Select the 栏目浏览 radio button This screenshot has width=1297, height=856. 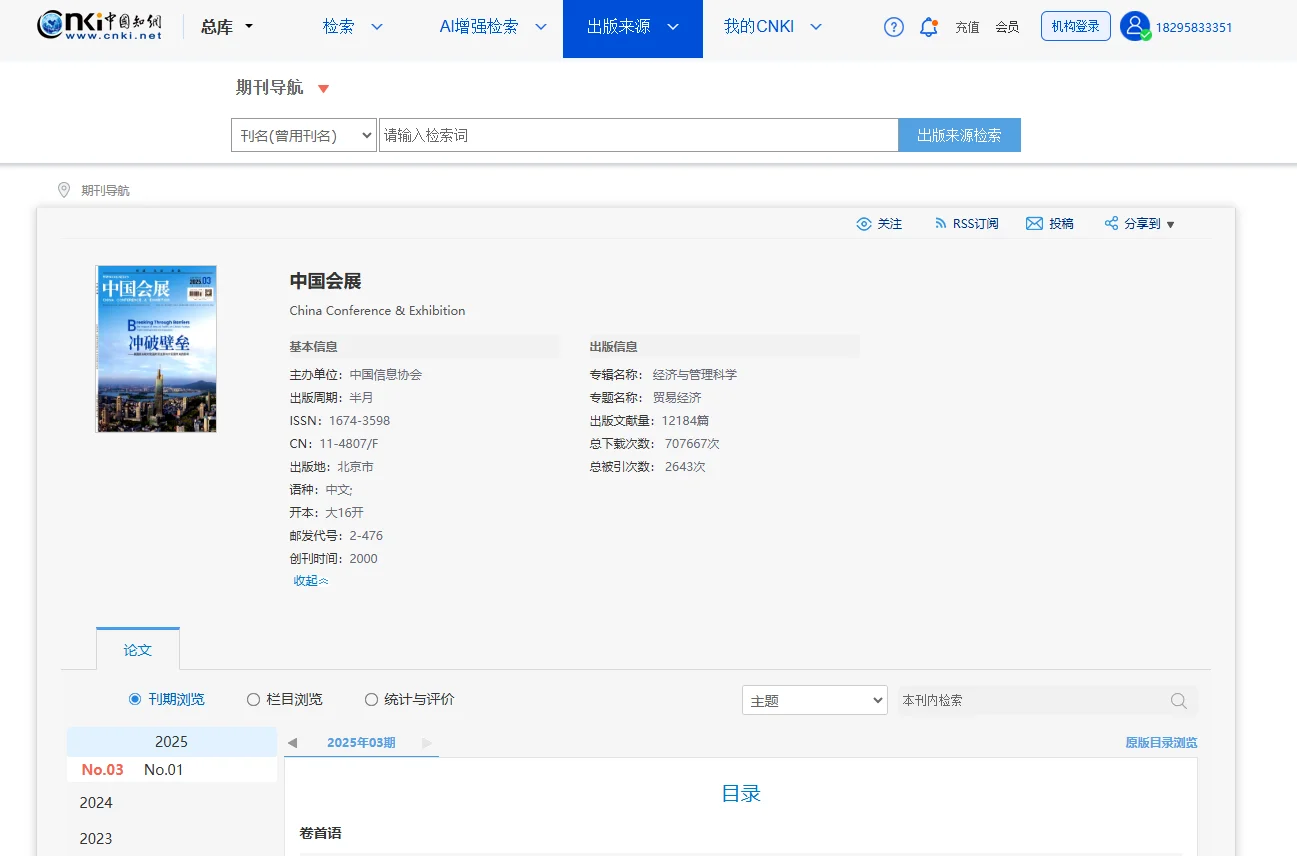pos(253,699)
